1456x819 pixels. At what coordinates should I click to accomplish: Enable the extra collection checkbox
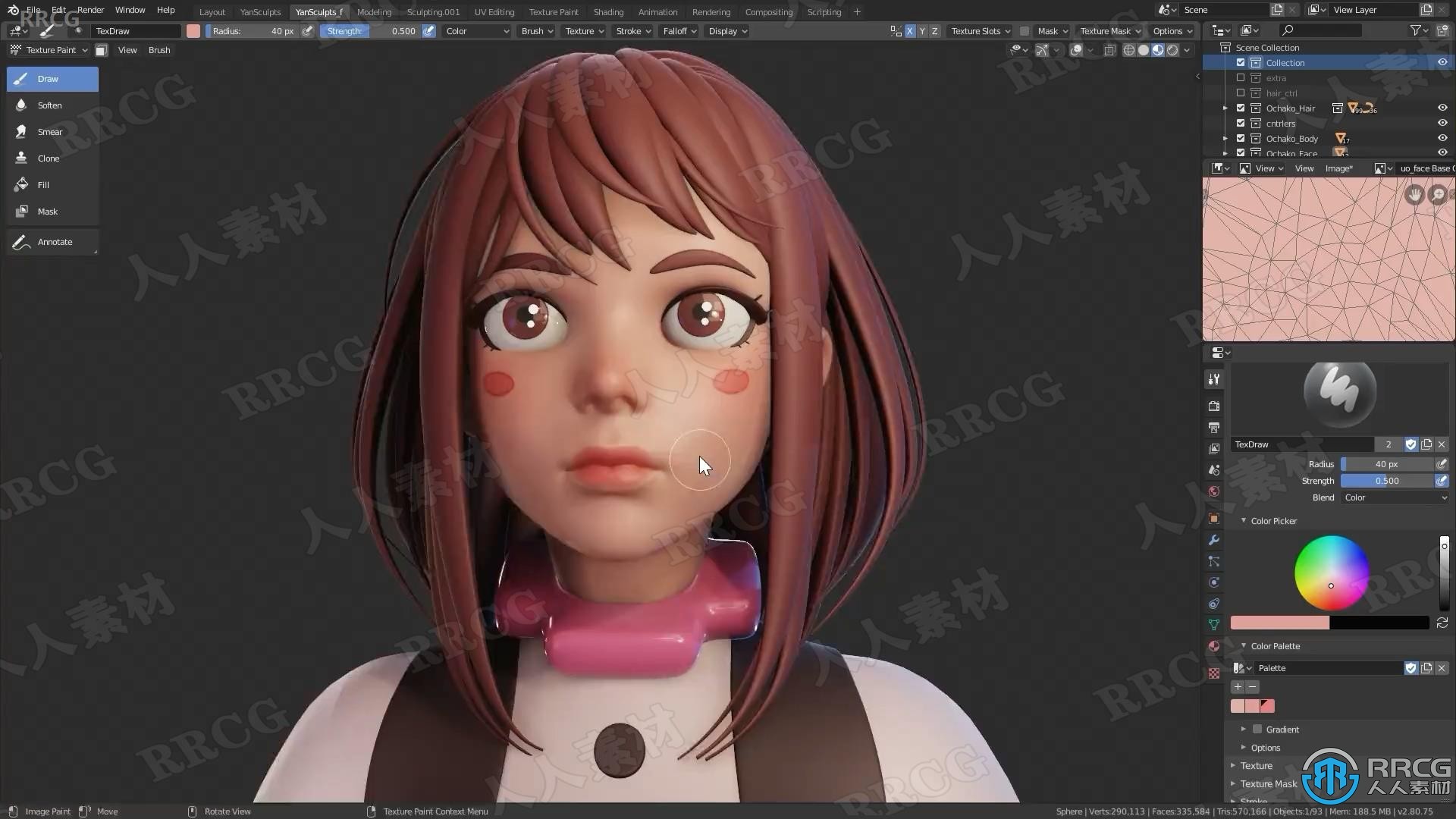[x=1241, y=78]
